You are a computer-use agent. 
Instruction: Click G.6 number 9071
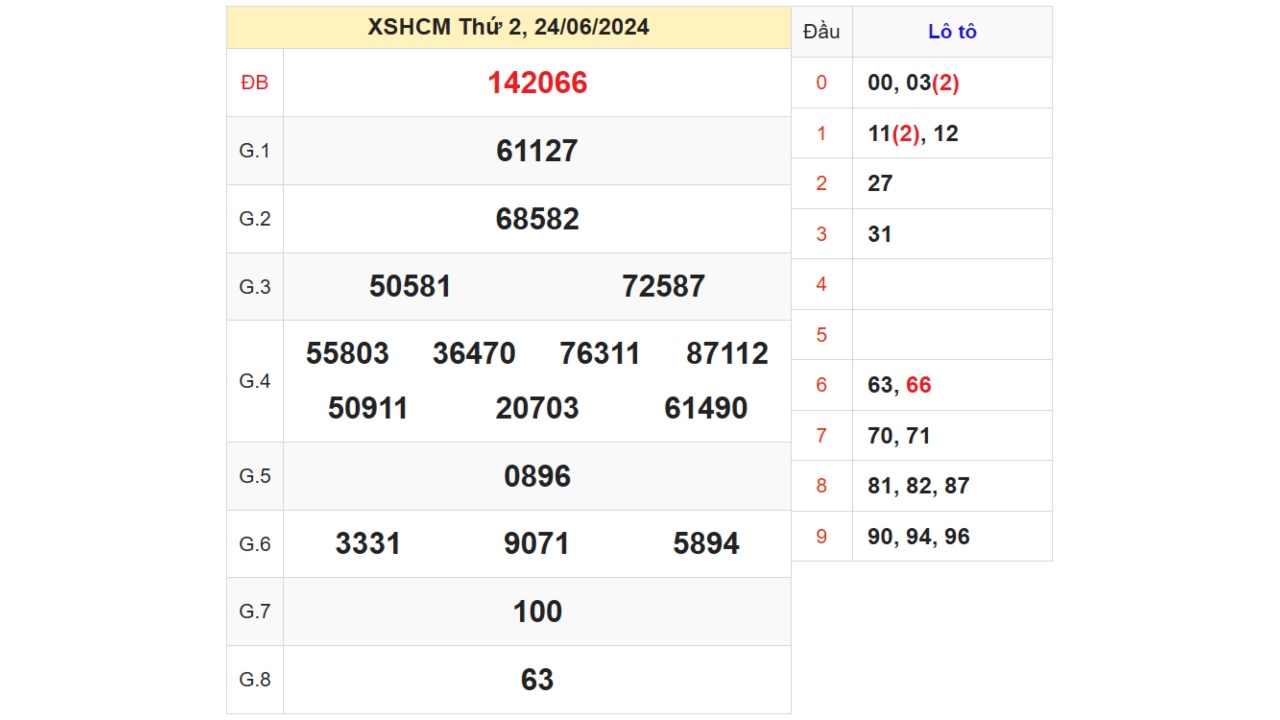coord(537,544)
